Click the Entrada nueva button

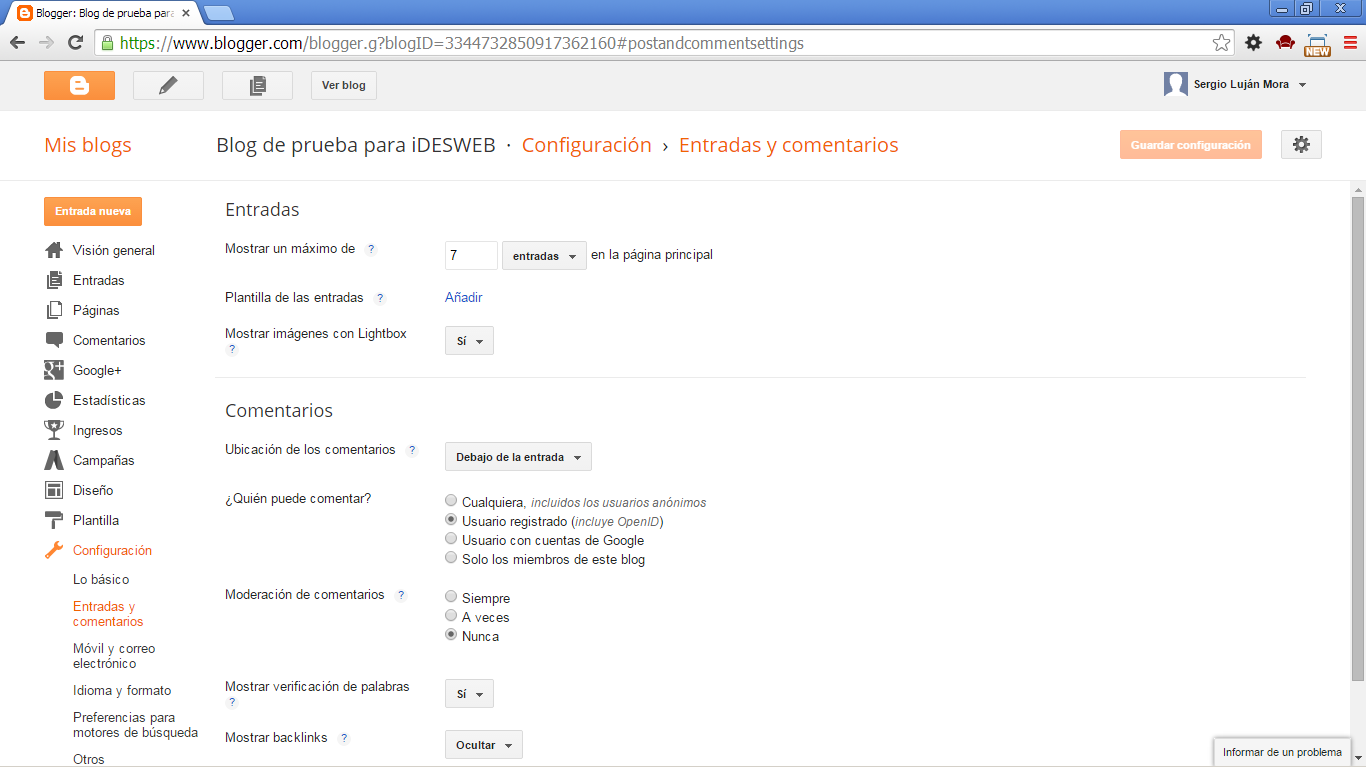(93, 211)
